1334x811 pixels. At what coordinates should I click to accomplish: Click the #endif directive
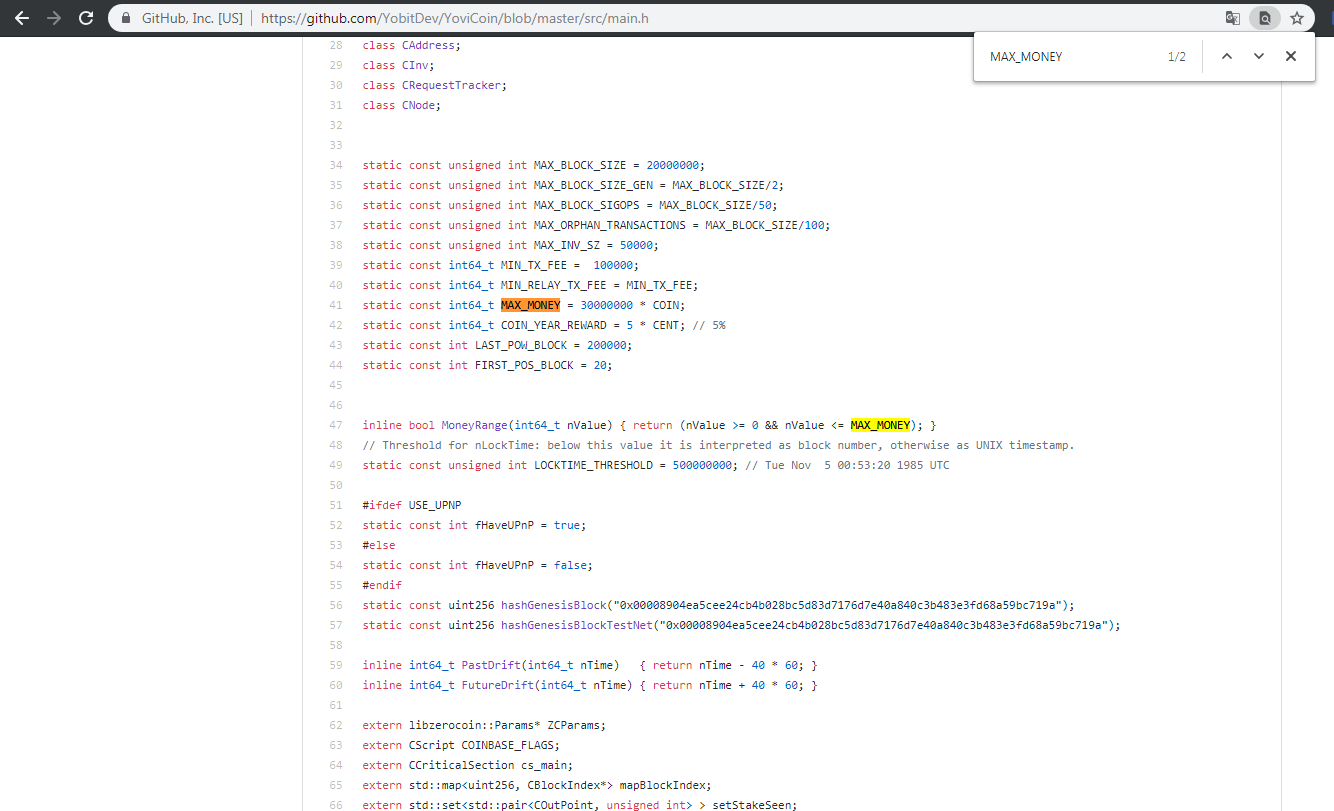click(382, 585)
